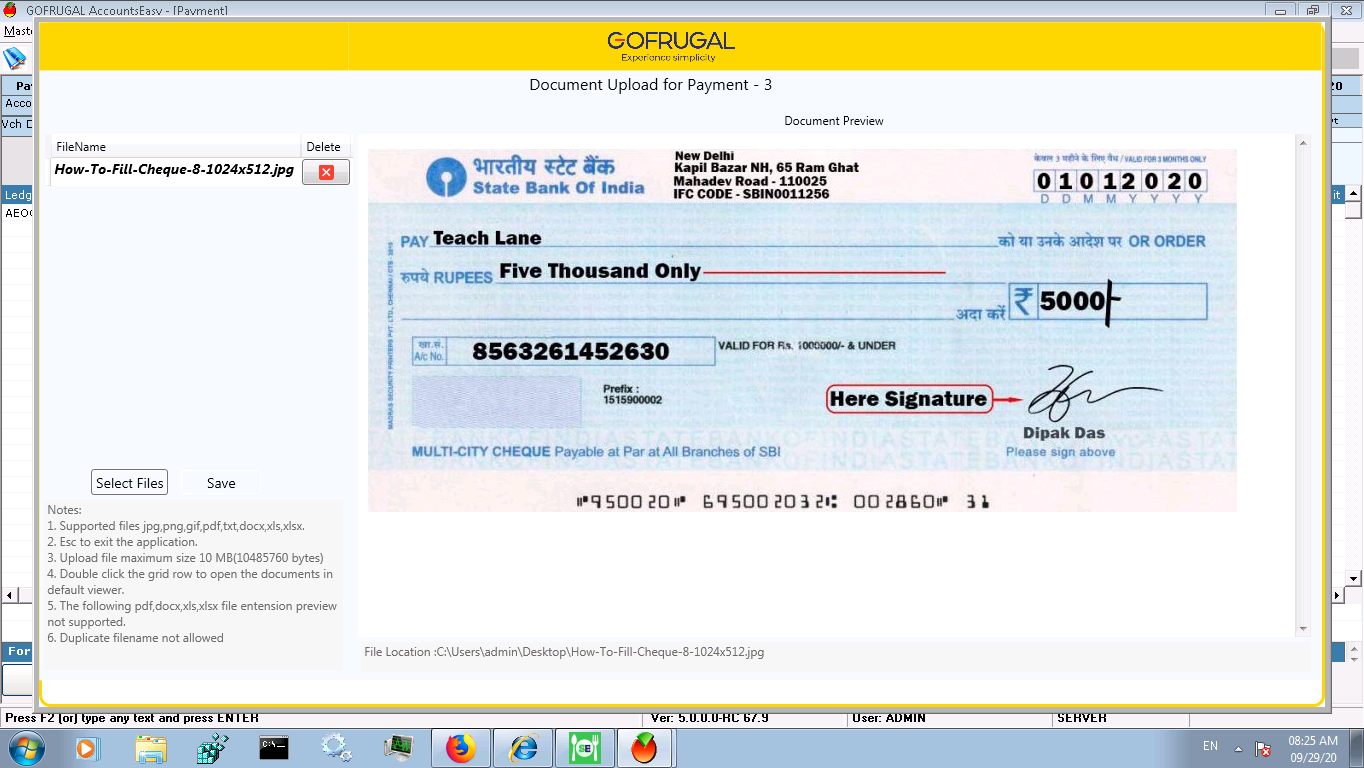Switch to GOFRUGAL AccountsEasy in taskbar
1364x768 pixels.
646,748
